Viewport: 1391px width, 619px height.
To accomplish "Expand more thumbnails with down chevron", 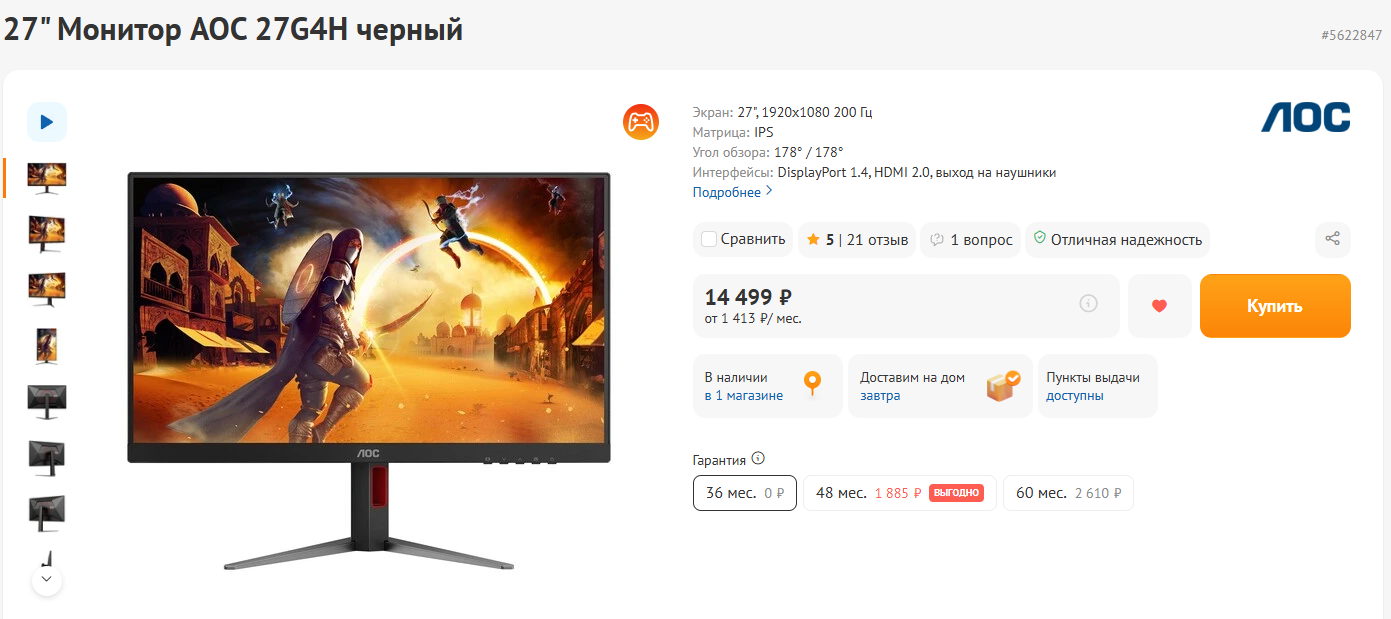I will 47,580.
